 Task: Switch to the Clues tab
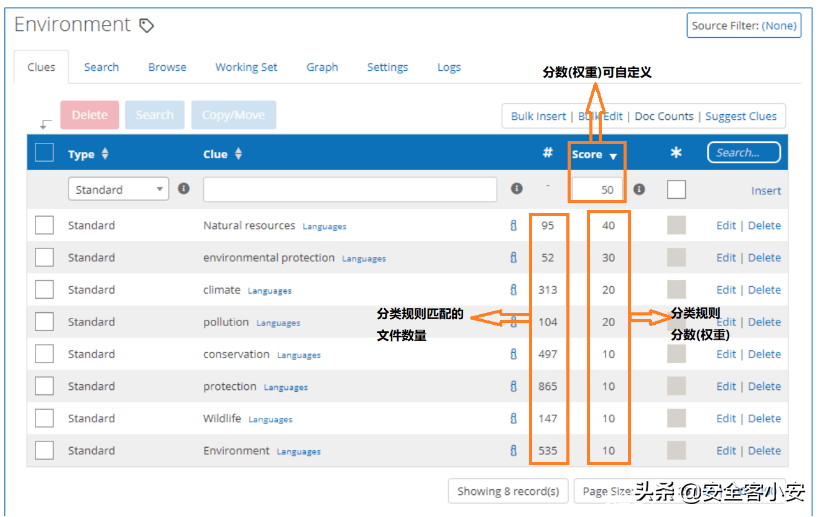(41, 67)
